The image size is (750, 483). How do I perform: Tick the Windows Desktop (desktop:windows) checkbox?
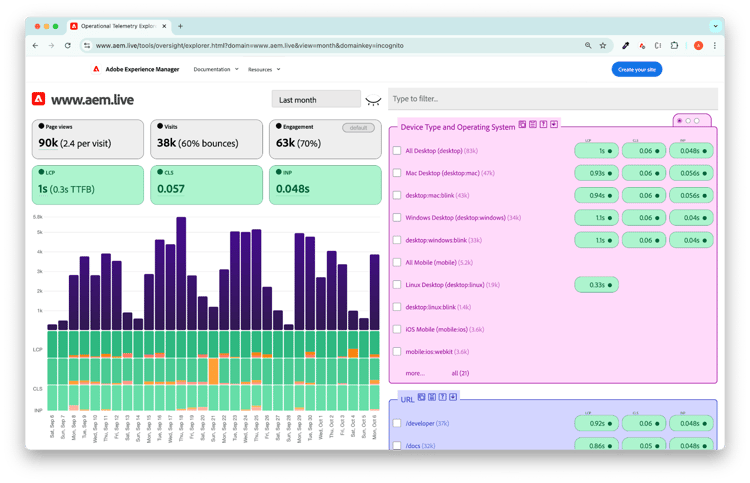click(x=397, y=217)
